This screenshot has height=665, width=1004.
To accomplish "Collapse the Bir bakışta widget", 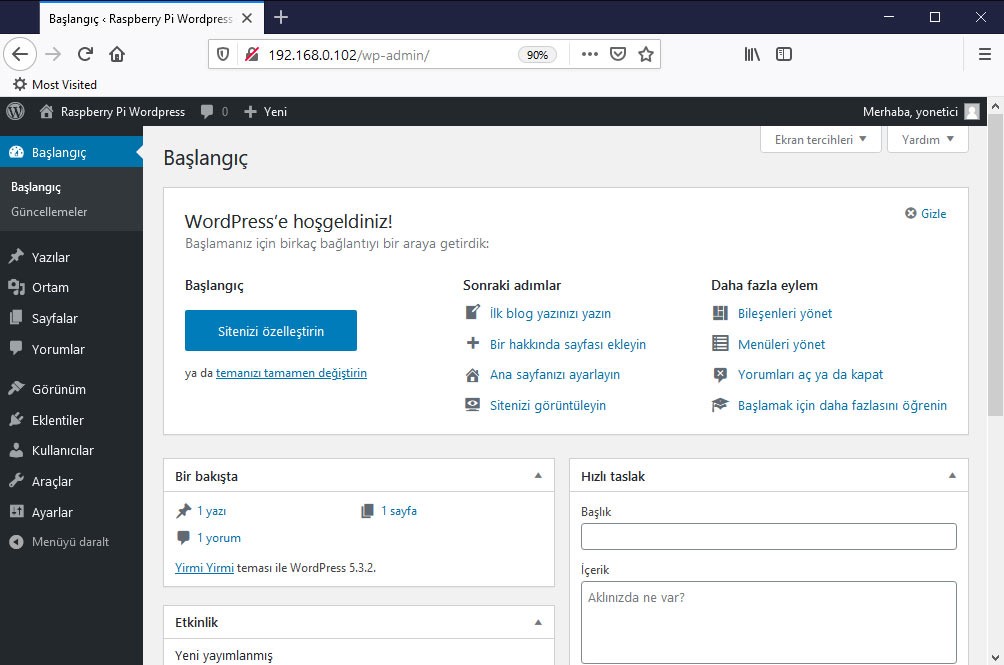I will click(x=538, y=476).
